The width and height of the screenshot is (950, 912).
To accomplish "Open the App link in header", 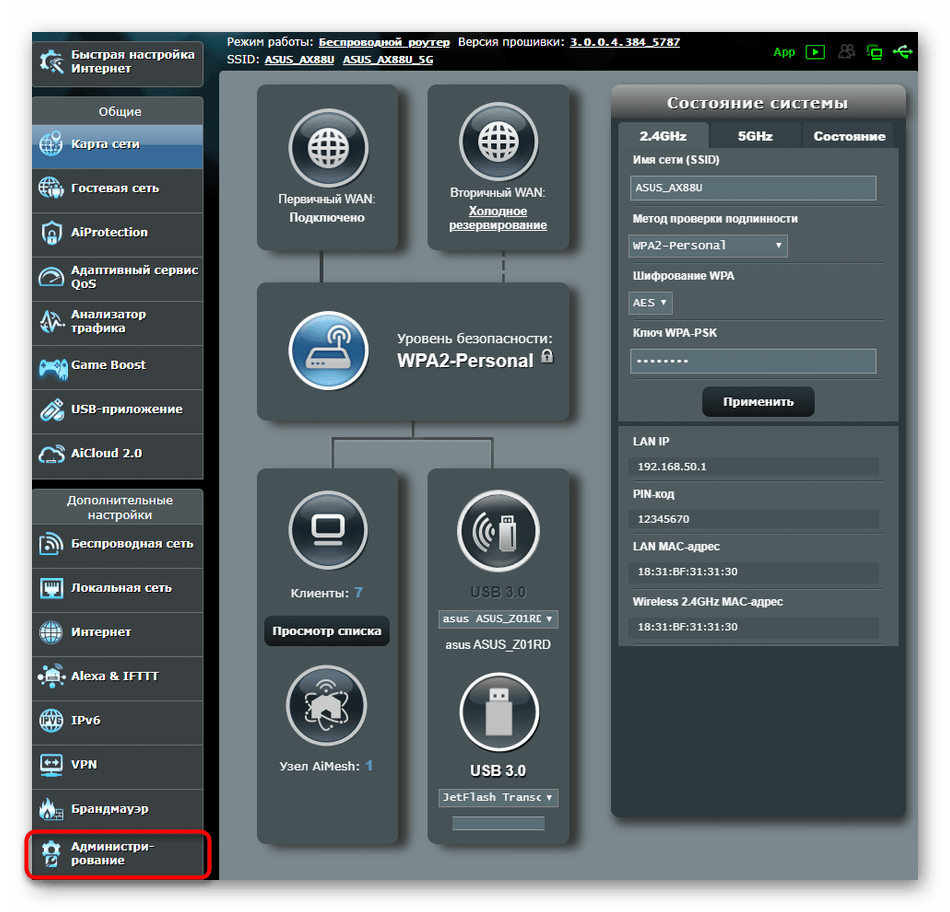I will coord(783,52).
